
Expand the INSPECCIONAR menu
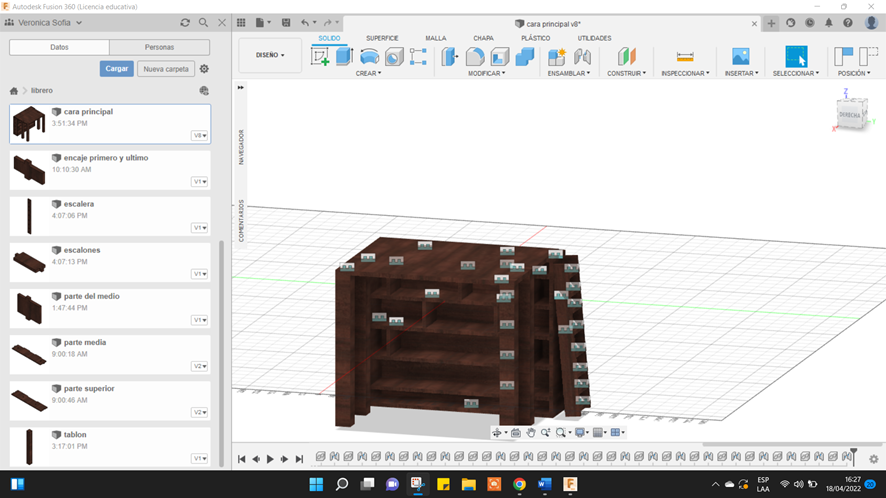coord(685,73)
